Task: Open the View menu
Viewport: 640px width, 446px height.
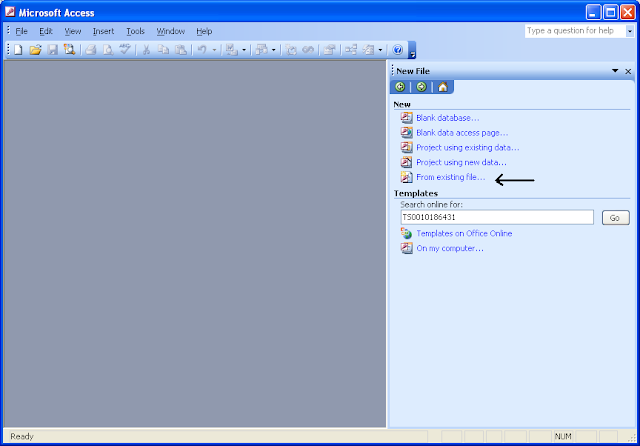Action: pyautogui.click(x=73, y=31)
